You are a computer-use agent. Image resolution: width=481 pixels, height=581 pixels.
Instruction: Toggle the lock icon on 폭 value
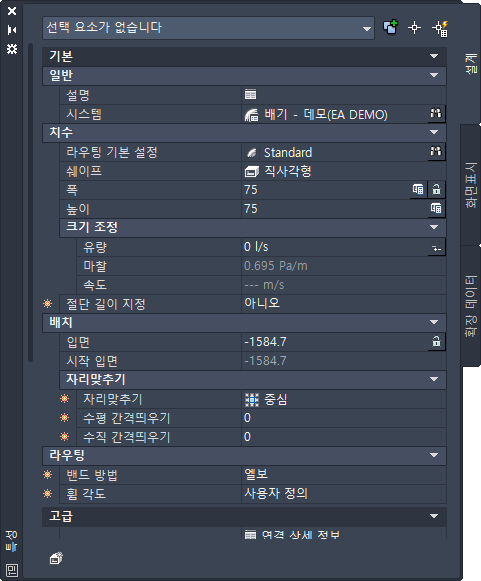436,189
